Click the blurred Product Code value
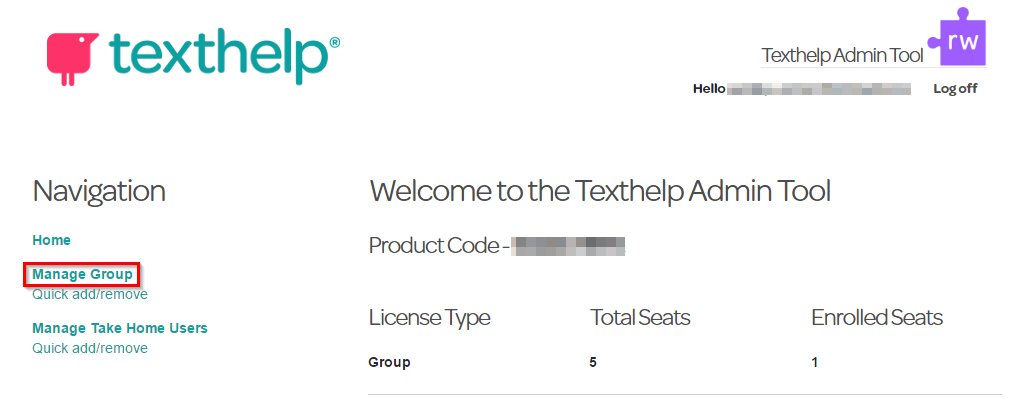The width and height of the screenshot is (1025, 403). tap(569, 246)
